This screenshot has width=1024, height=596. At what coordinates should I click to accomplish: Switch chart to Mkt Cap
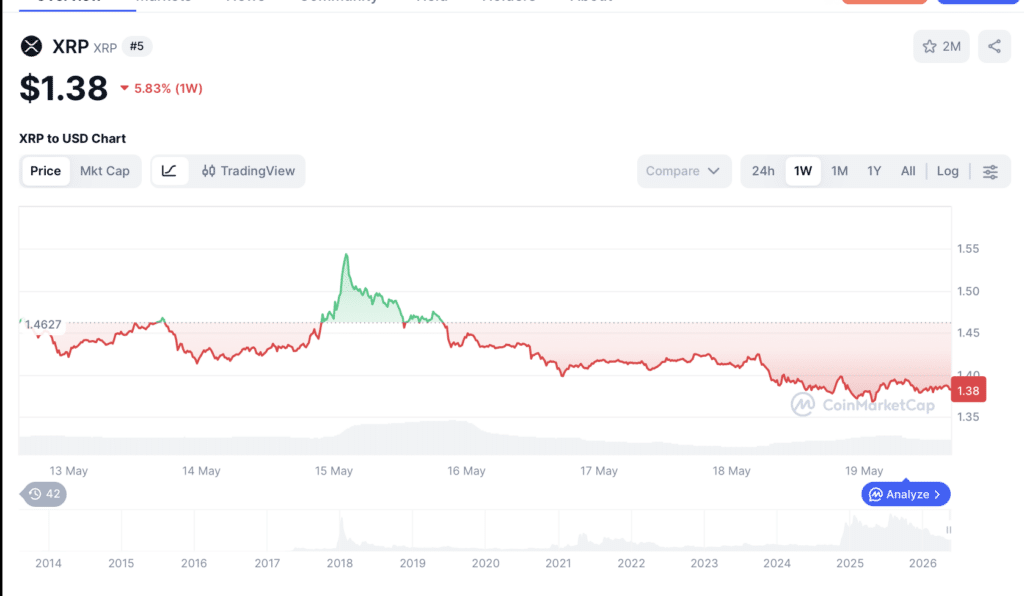[x=104, y=171]
